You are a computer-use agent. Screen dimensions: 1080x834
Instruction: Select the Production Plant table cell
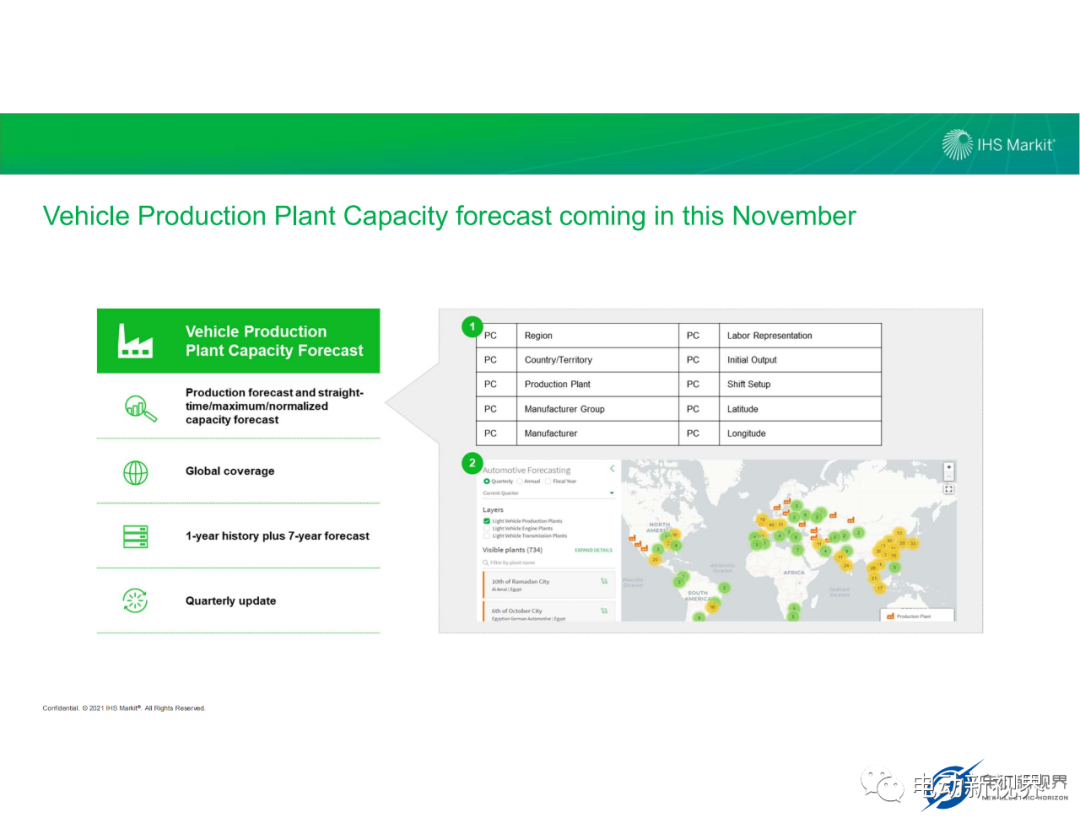(x=597, y=384)
